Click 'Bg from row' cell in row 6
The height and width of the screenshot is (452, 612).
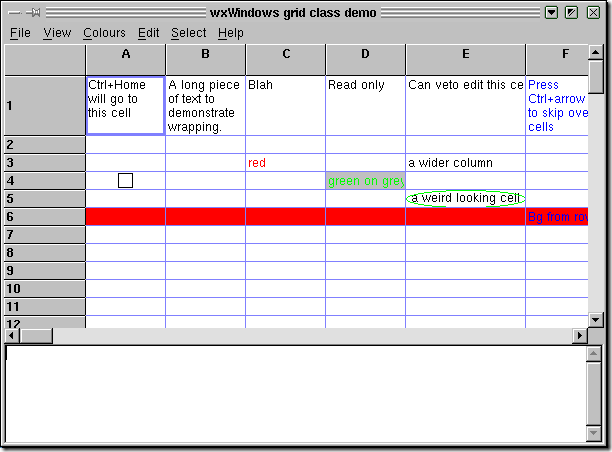tap(557, 217)
